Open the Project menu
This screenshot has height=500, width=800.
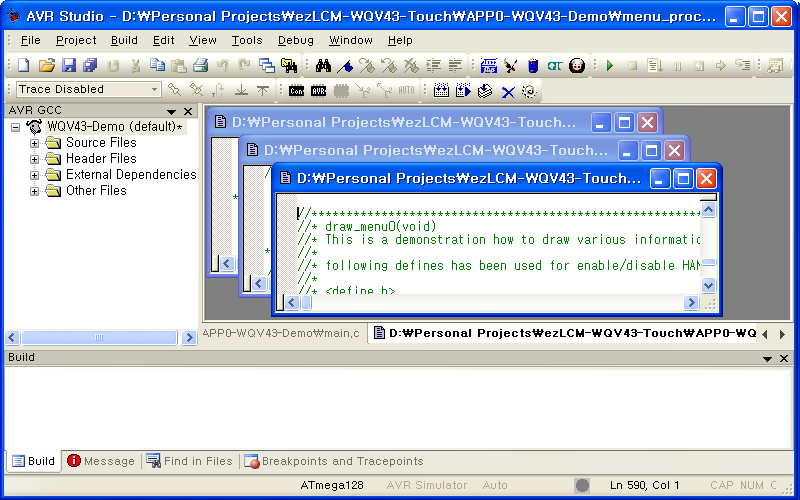(x=76, y=40)
